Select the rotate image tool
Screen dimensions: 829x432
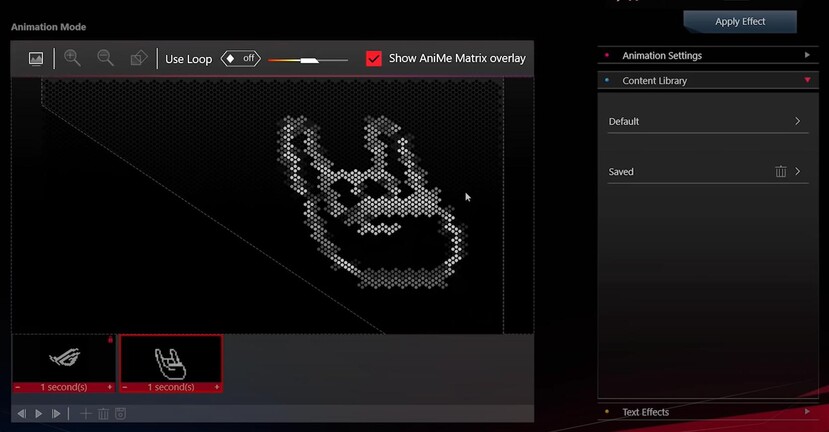[x=139, y=58]
